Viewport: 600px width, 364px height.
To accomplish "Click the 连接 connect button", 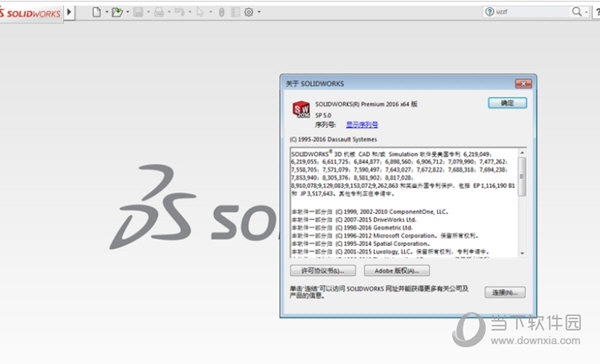I will pyautogui.click(x=505, y=292).
